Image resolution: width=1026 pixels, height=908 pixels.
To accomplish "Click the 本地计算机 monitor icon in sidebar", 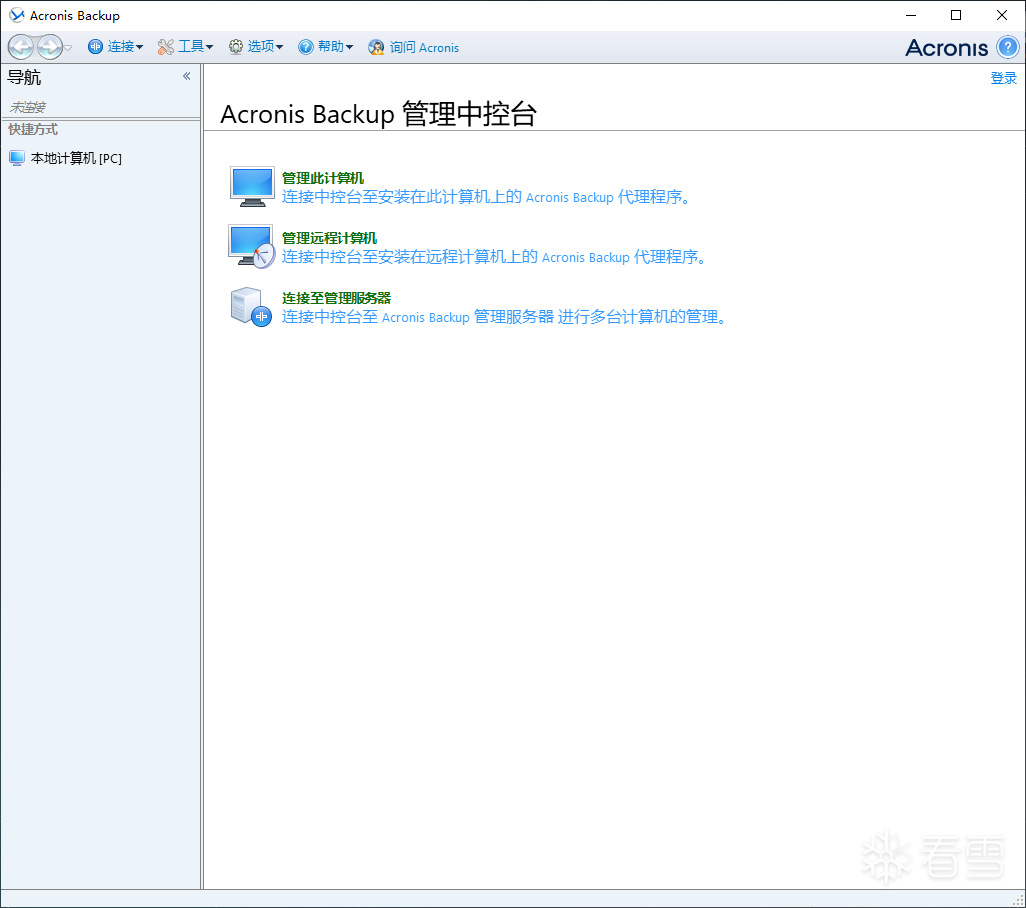I will (x=17, y=158).
